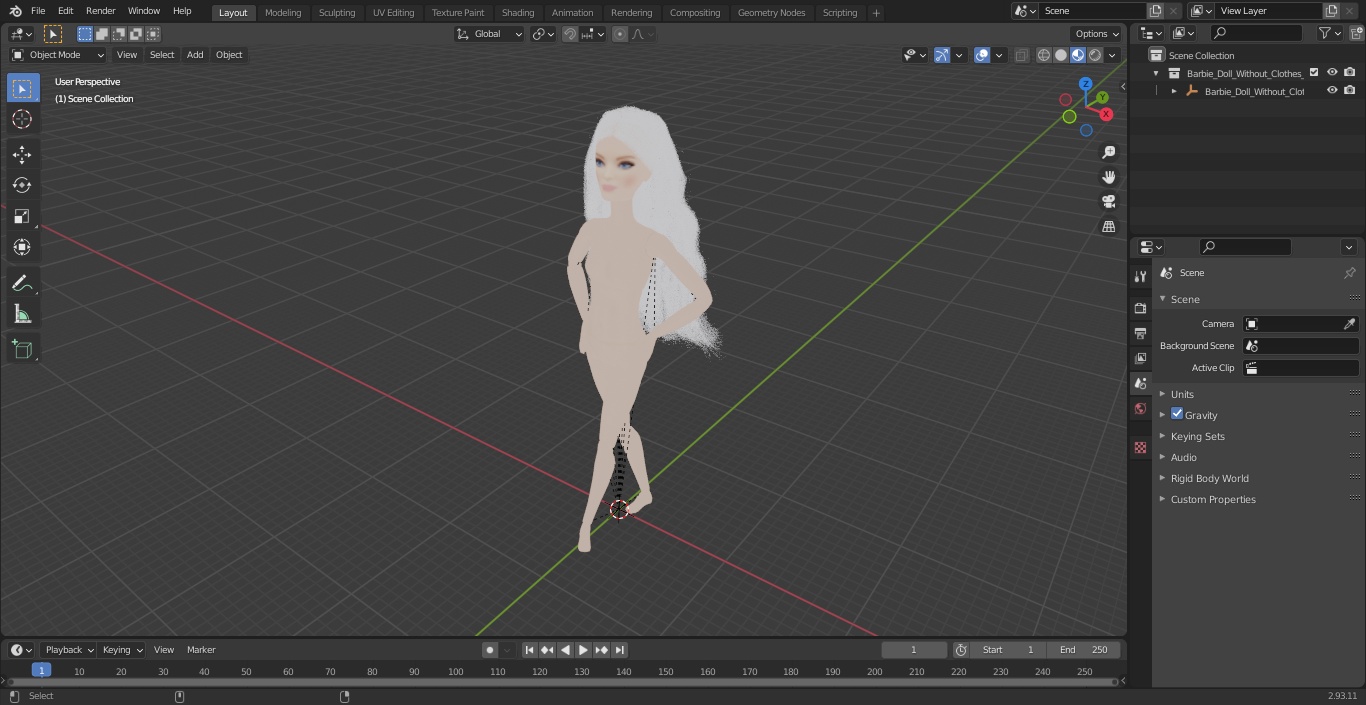
Task: Click the play animation button
Action: [583, 650]
